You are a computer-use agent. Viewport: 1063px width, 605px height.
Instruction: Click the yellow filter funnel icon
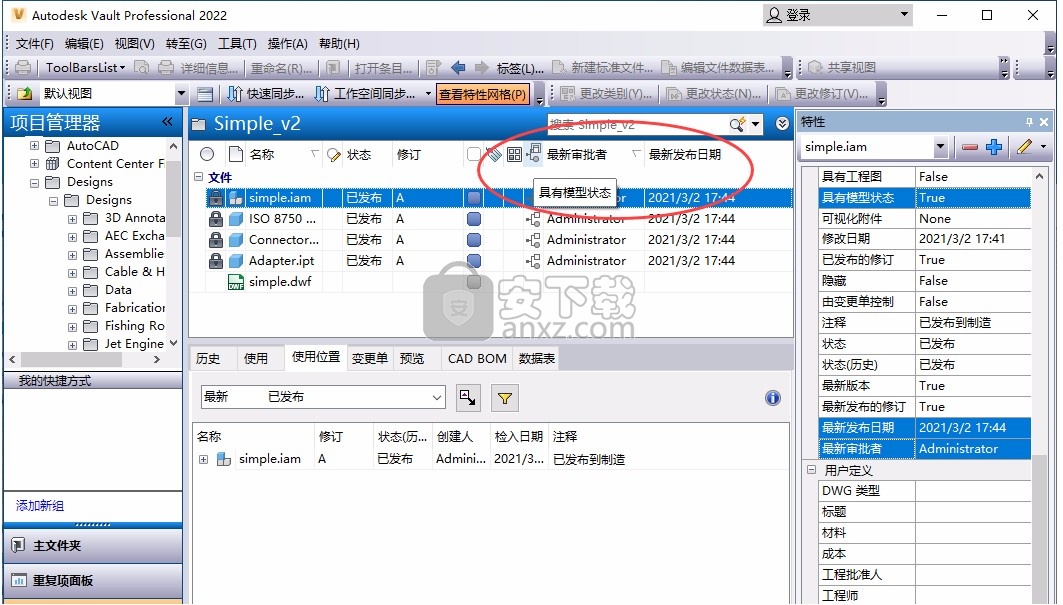pyautogui.click(x=504, y=398)
